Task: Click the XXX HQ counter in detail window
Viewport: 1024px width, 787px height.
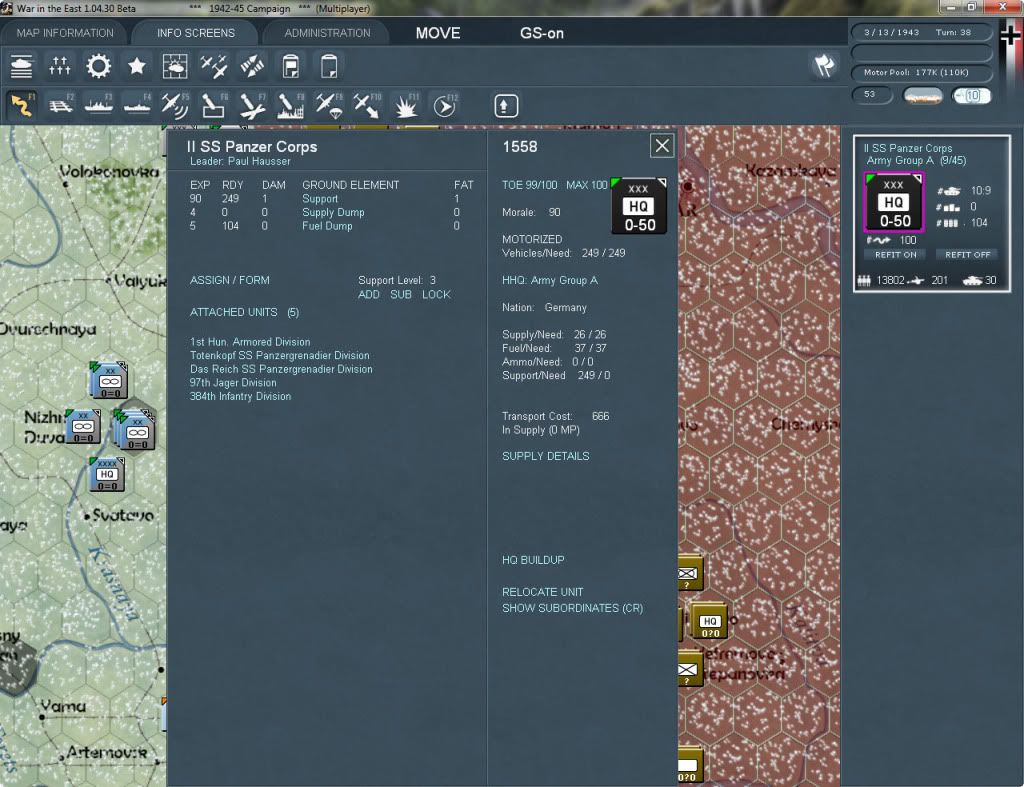Action: click(x=639, y=206)
